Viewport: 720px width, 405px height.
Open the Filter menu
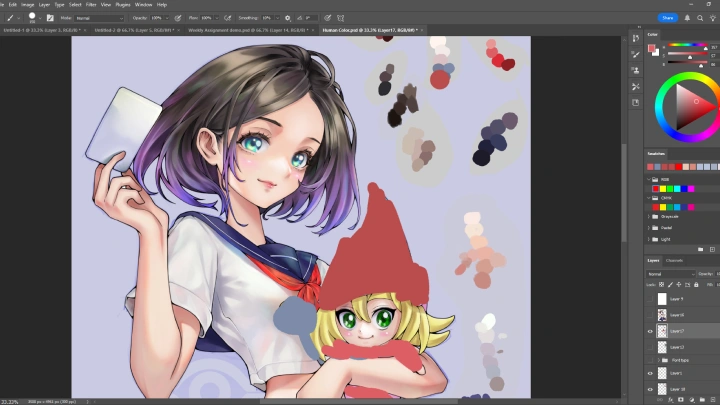[91, 5]
